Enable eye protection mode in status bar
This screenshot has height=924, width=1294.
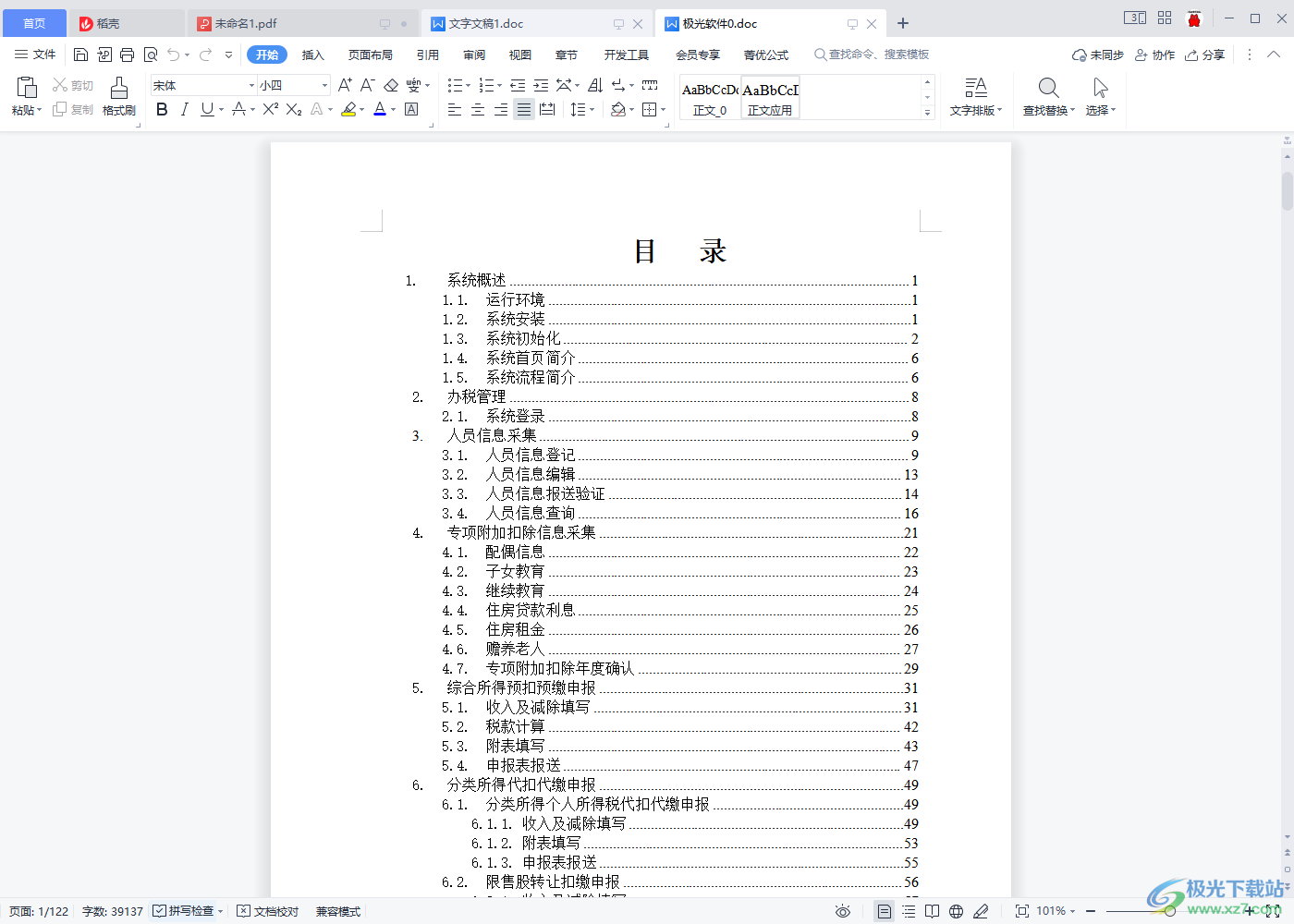[843, 910]
